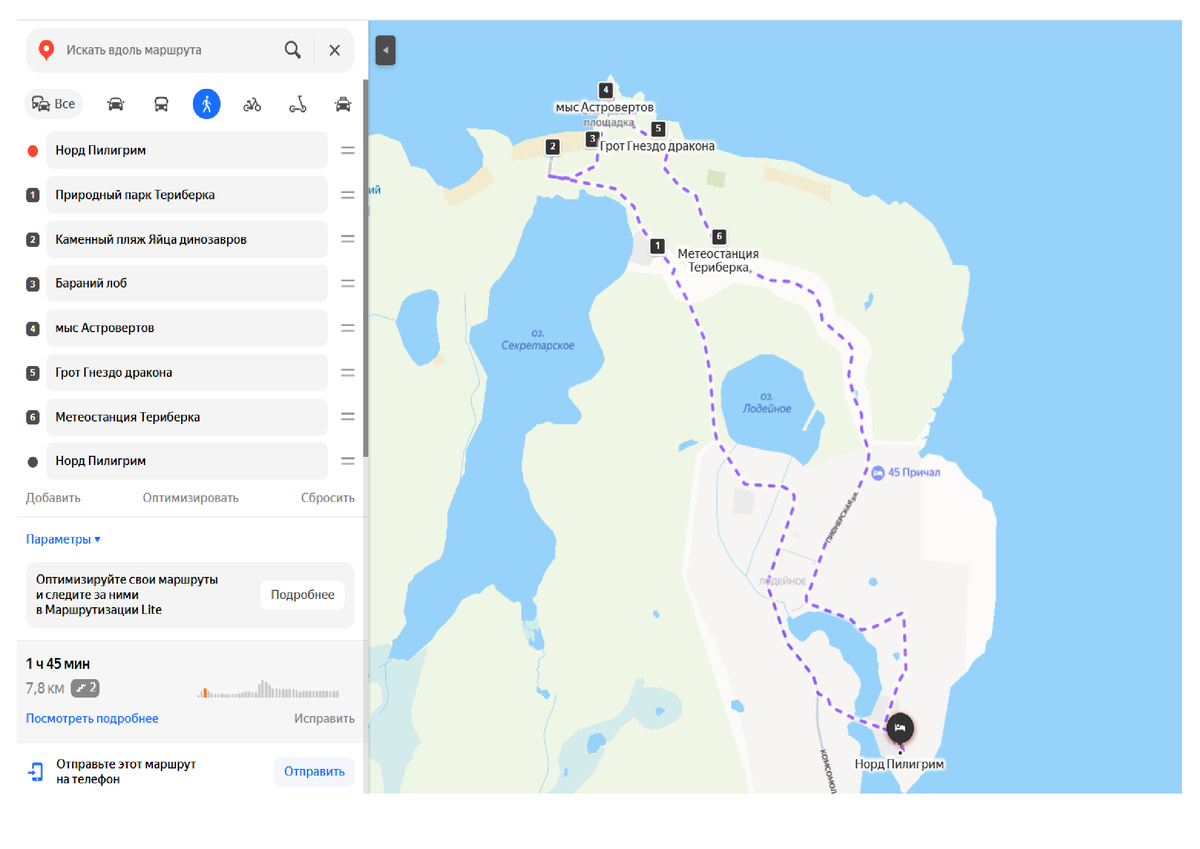Click reorder handle for Метеостанция Териберка
Screen dimensions: 1200x849
tap(348, 417)
